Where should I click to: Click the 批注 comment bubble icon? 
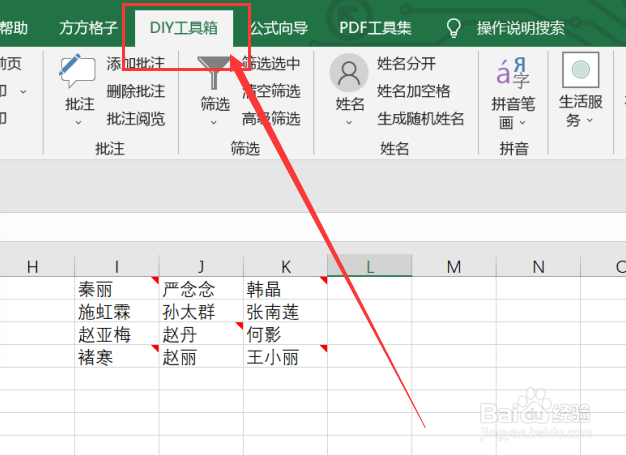77,71
